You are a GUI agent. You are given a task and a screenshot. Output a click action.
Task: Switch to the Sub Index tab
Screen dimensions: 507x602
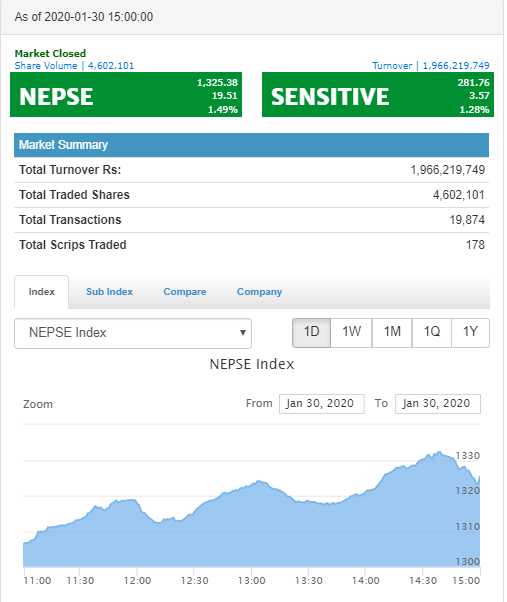[x=109, y=292]
